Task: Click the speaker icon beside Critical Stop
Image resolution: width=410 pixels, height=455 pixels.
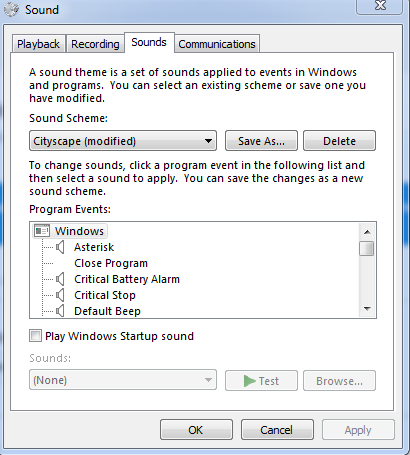Action: click(60, 295)
